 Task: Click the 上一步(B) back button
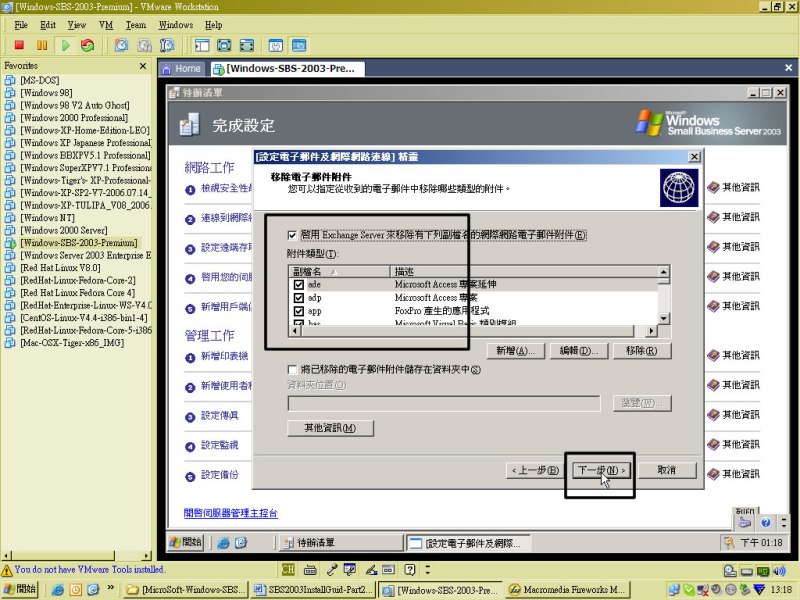coord(535,470)
